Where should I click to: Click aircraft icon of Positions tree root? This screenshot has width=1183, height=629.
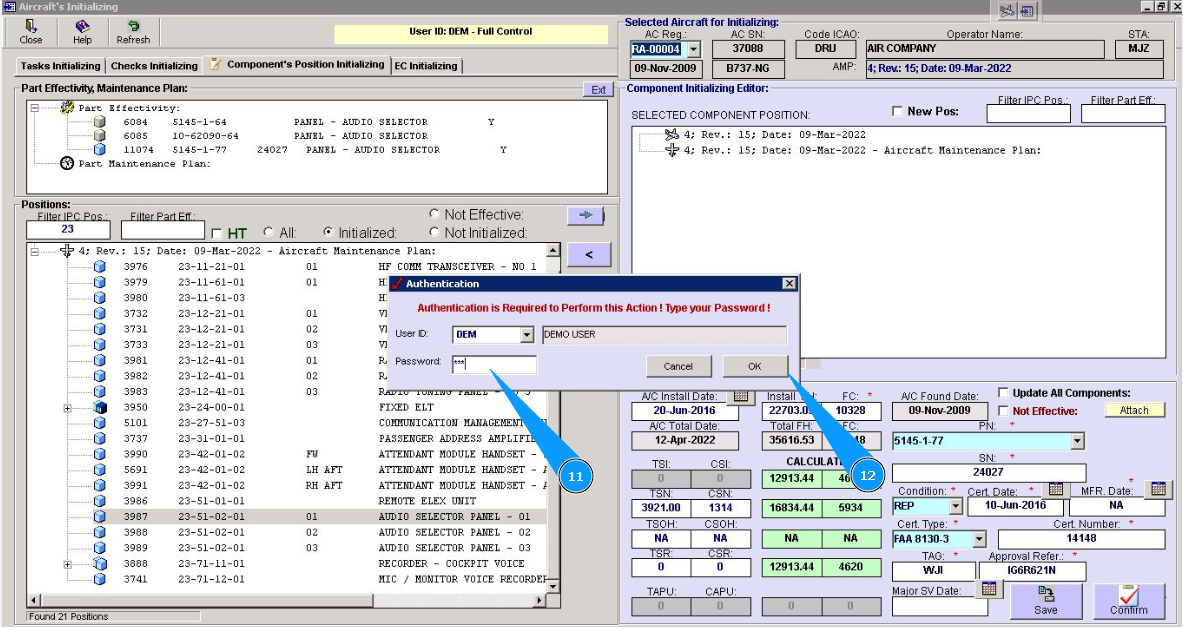(x=67, y=250)
